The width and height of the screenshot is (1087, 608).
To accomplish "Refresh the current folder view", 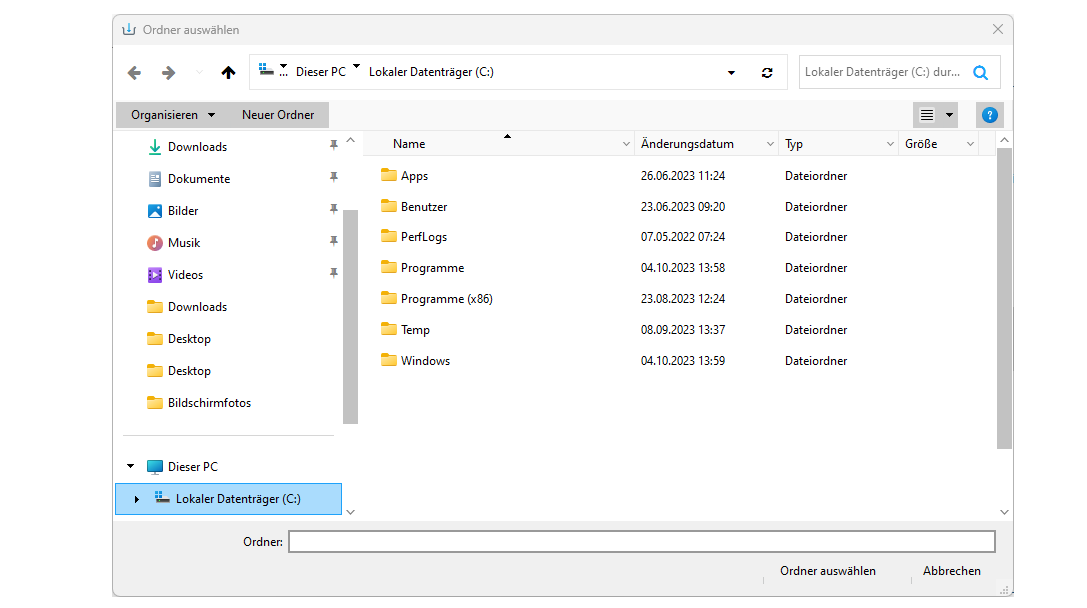I will click(x=767, y=73).
